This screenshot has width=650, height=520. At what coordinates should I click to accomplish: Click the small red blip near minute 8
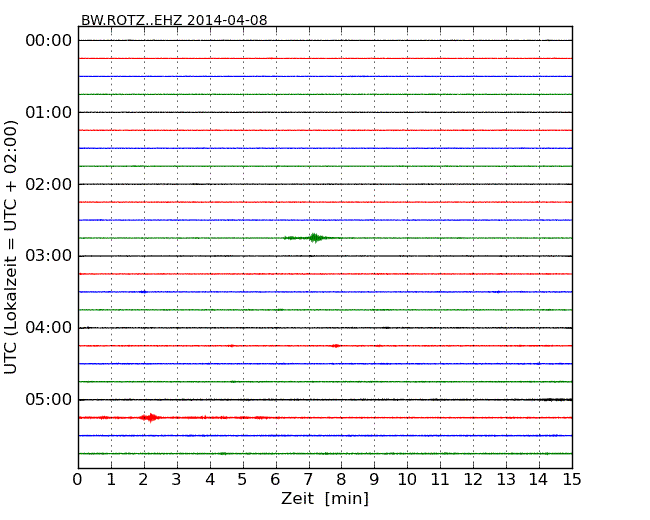pyautogui.click(x=336, y=345)
